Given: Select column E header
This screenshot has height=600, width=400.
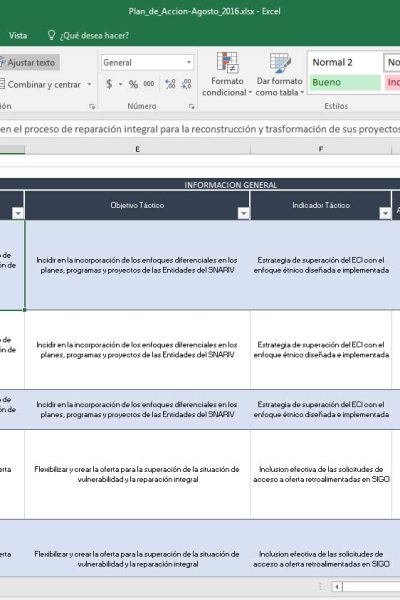Looking at the screenshot, I should [137, 149].
